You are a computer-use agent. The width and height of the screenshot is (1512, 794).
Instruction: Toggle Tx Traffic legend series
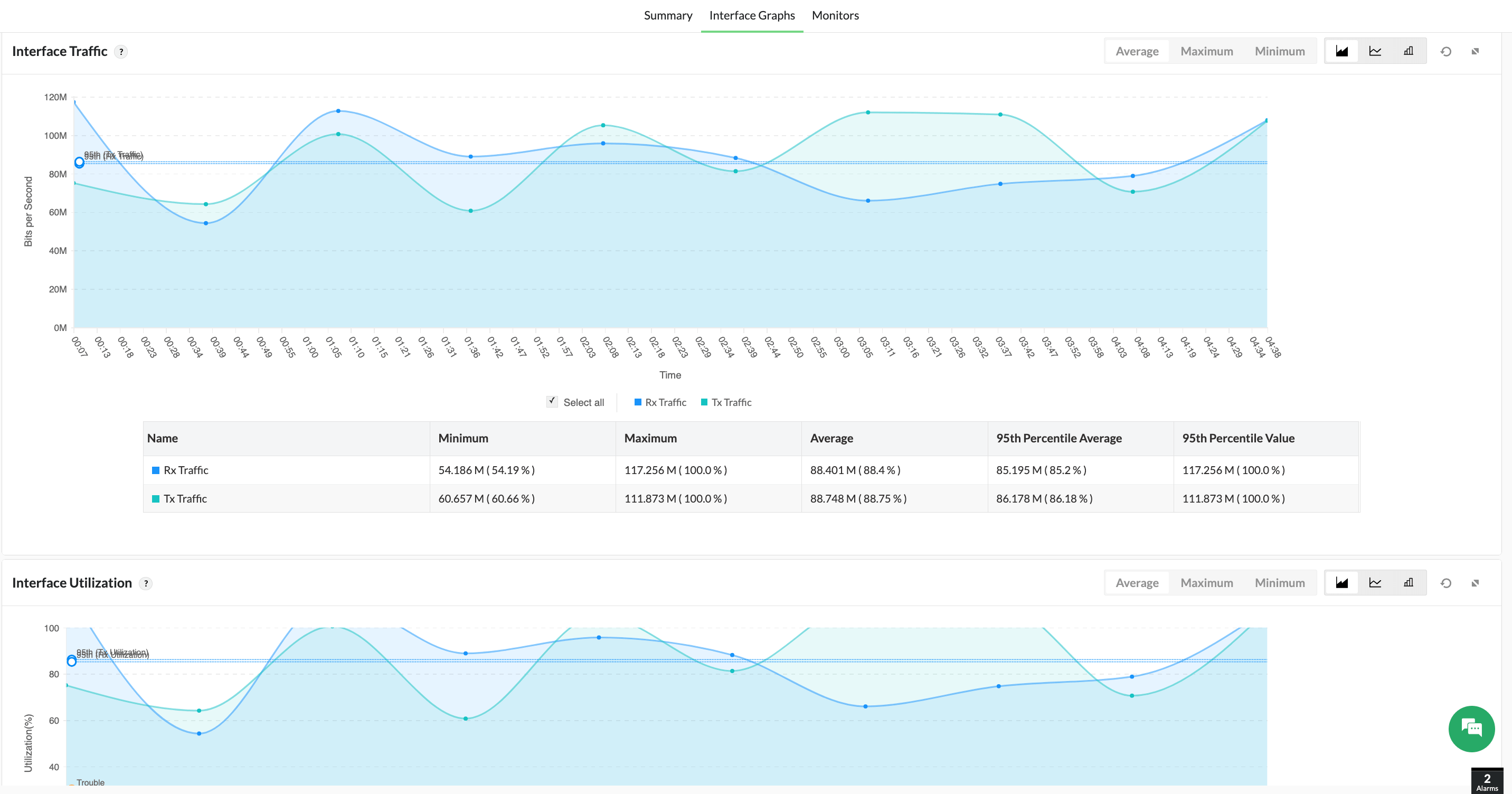click(726, 402)
